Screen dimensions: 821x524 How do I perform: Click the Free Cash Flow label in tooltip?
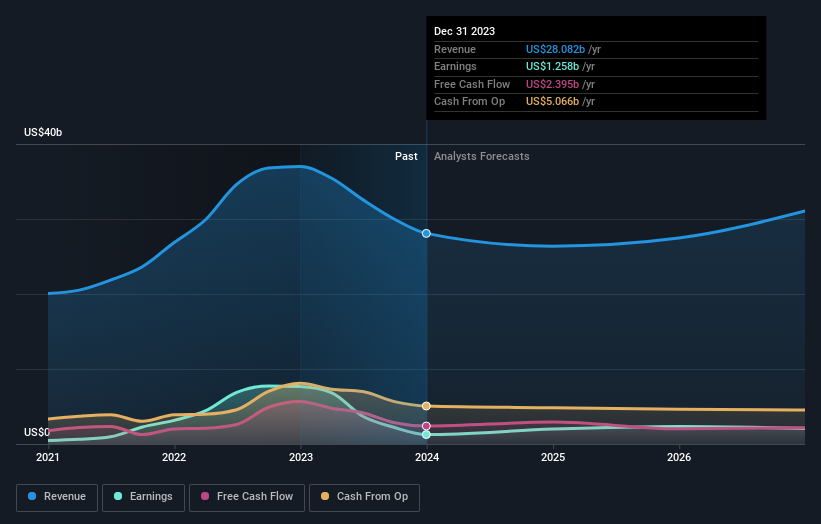pos(472,84)
